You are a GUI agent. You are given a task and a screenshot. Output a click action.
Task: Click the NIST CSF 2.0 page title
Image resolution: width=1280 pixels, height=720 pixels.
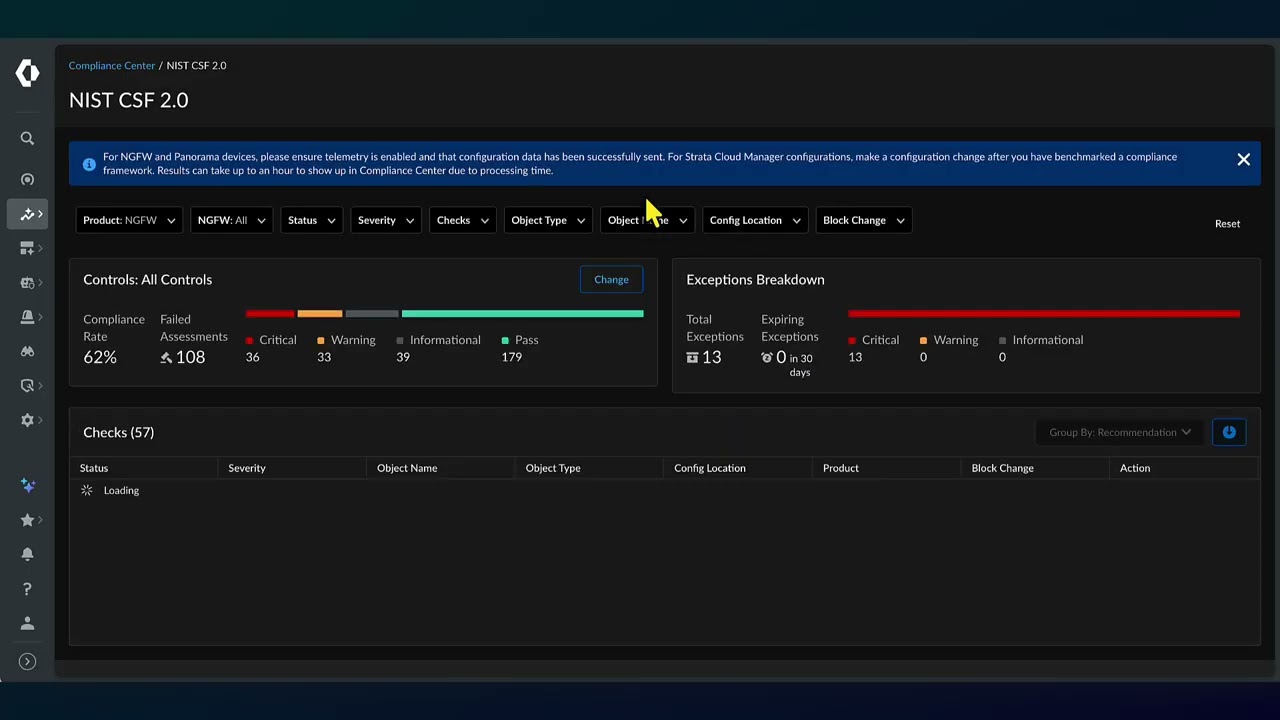coord(129,100)
